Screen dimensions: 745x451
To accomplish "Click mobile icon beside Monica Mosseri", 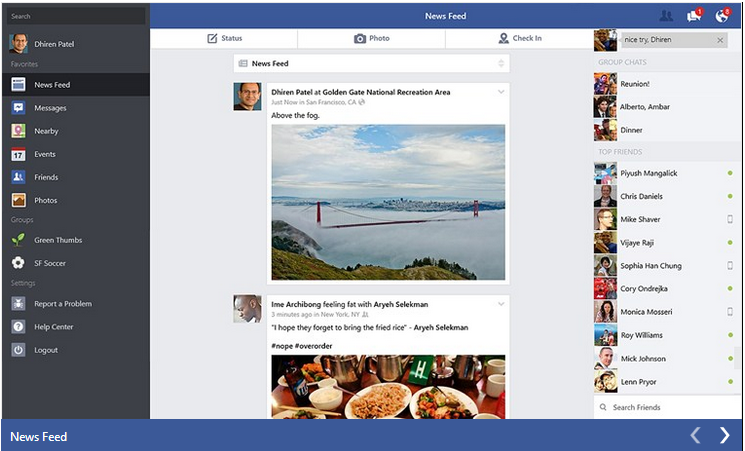I will (x=730, y=312).
